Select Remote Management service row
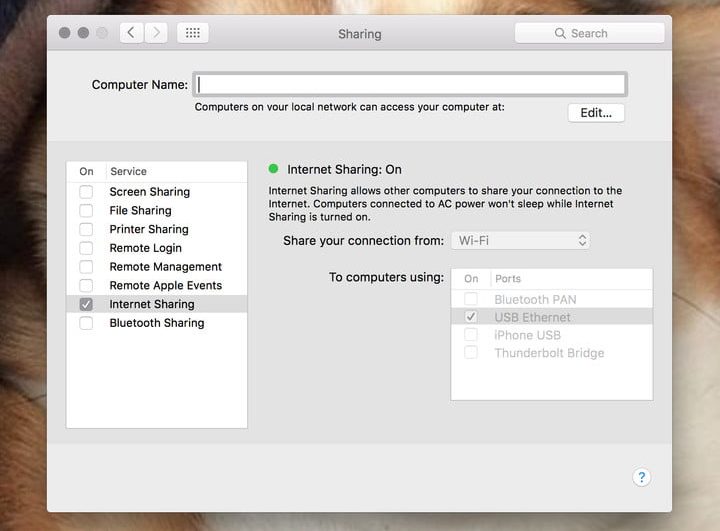The width and height of the screenshot is (720, 531). coord(165,267)
